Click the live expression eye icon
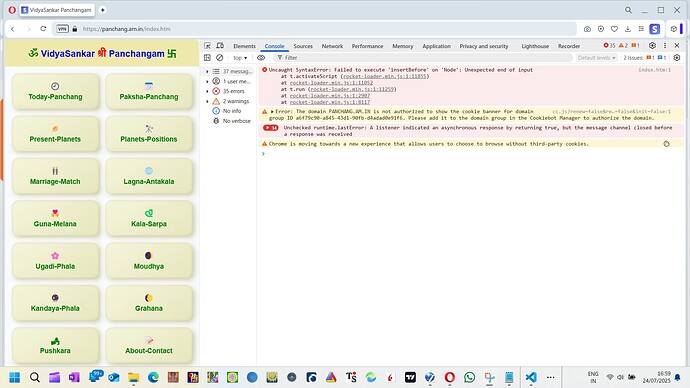Image resolution: width=690 pixels, height=388 pixels. pos(261,58)
